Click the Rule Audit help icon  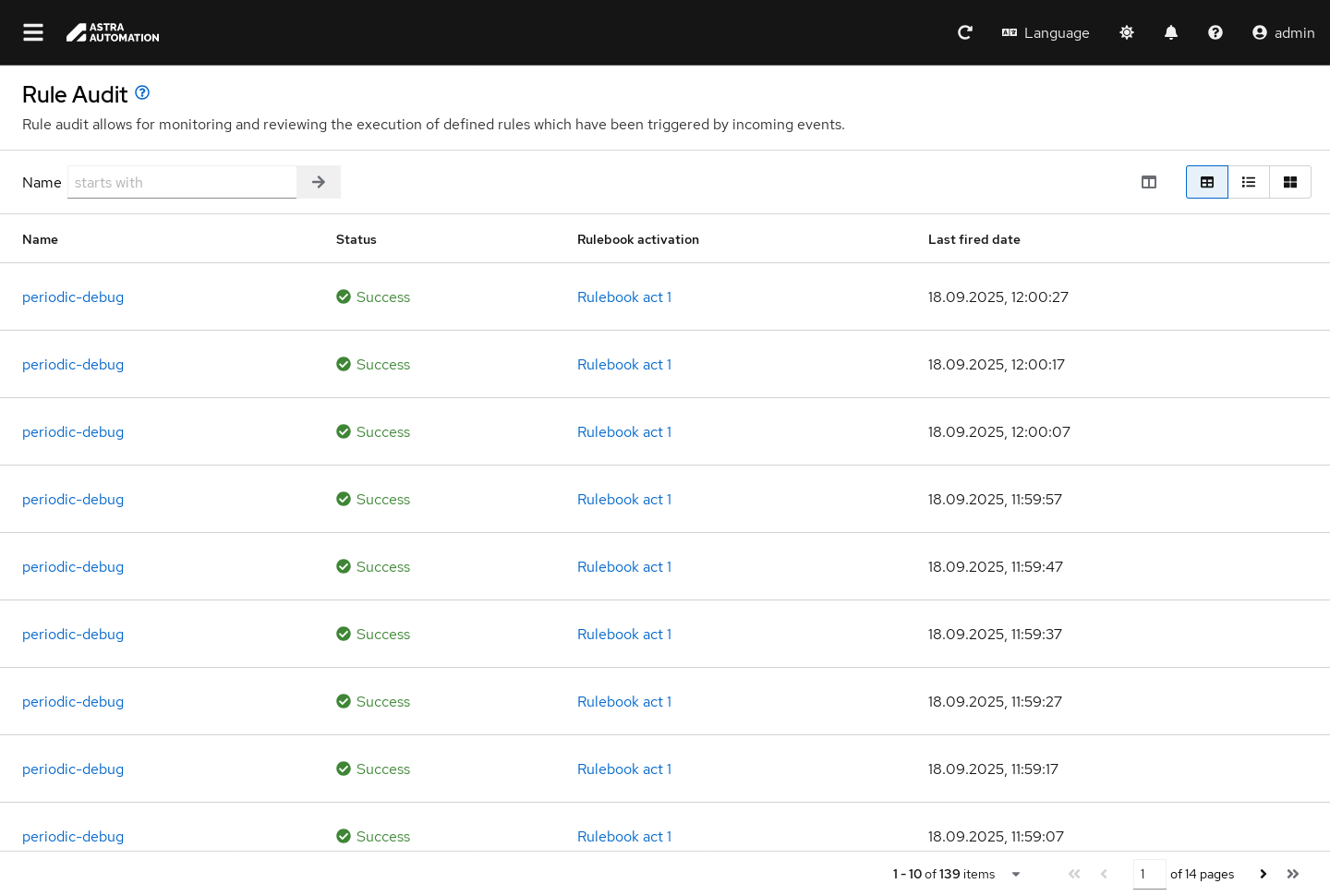click(x=142, y=92)
